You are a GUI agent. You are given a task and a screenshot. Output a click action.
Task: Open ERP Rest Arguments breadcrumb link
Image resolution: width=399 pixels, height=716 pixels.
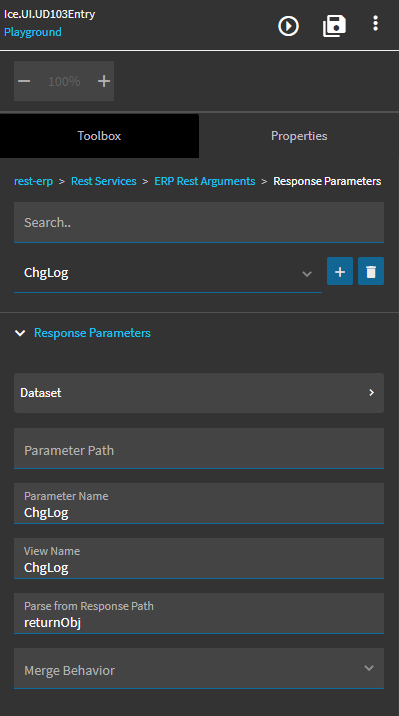[205, 181]
